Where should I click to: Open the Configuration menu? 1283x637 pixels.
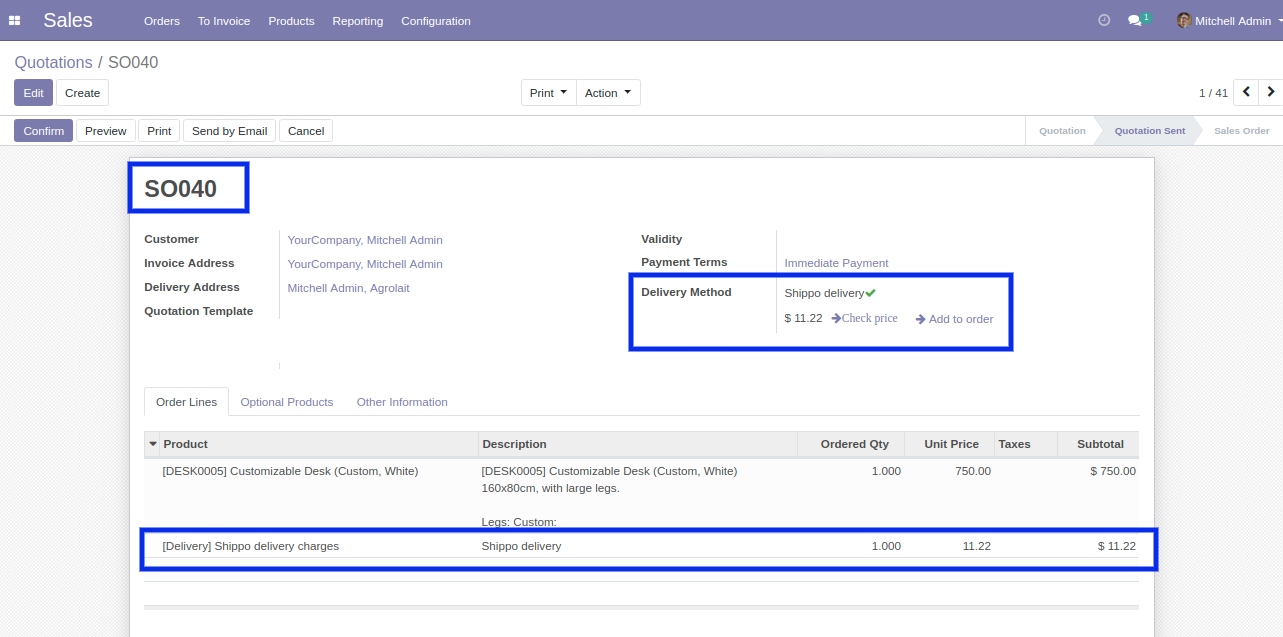point(436,21)
